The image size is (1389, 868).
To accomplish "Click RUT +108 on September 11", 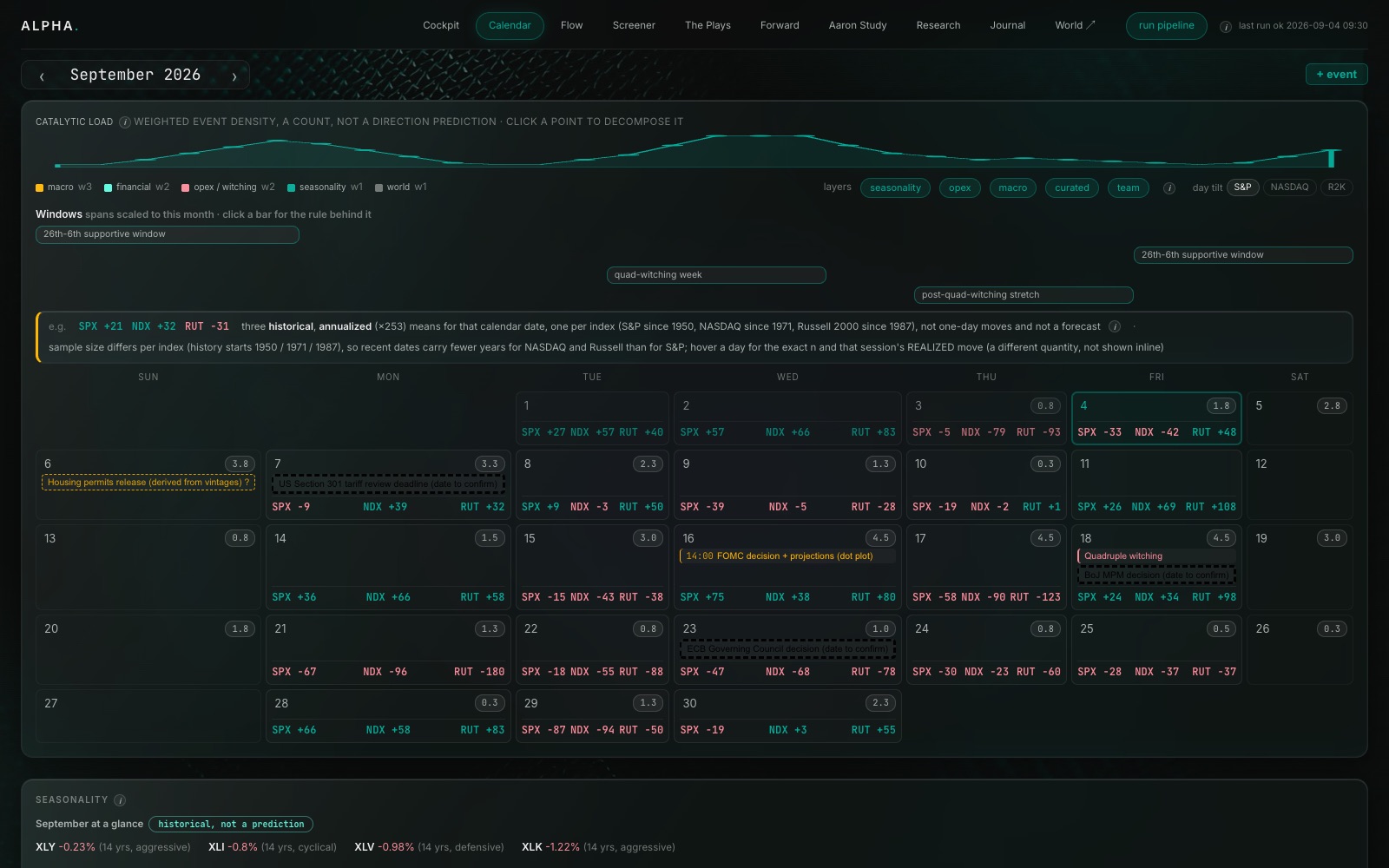I will click(1210, 507).
